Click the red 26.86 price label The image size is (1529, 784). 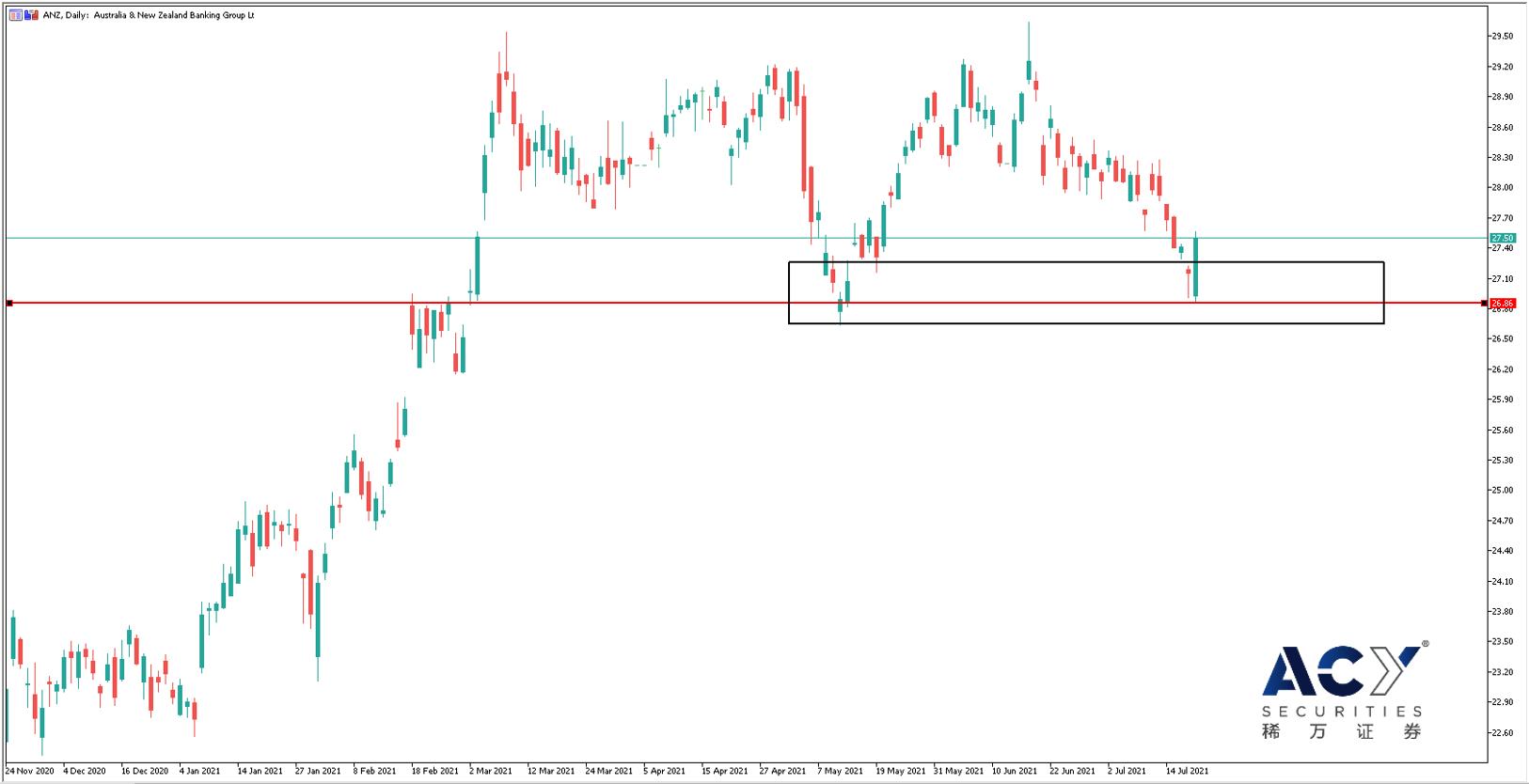[1503, 304]
